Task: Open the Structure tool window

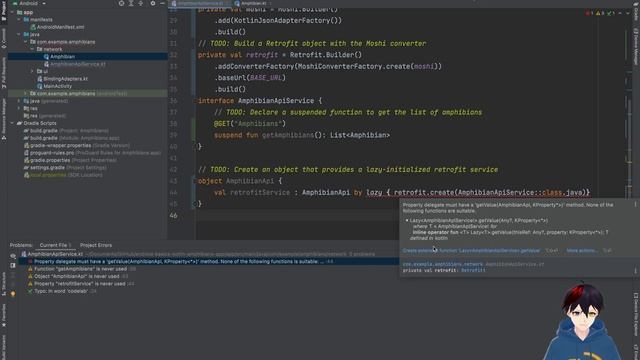Action: [x=4, y=284]
